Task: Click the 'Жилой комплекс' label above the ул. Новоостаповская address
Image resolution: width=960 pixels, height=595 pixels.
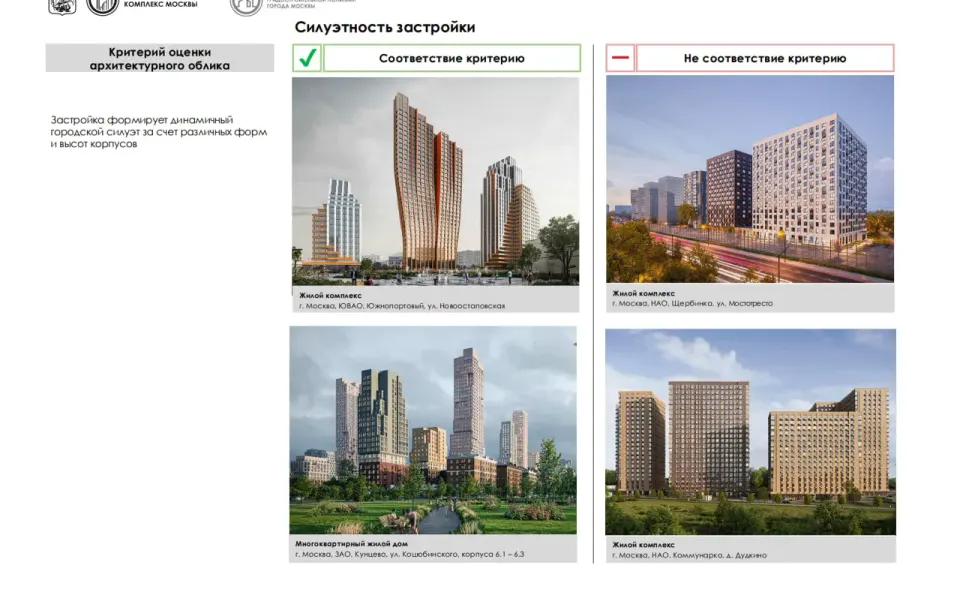Action: coord(331,296)
